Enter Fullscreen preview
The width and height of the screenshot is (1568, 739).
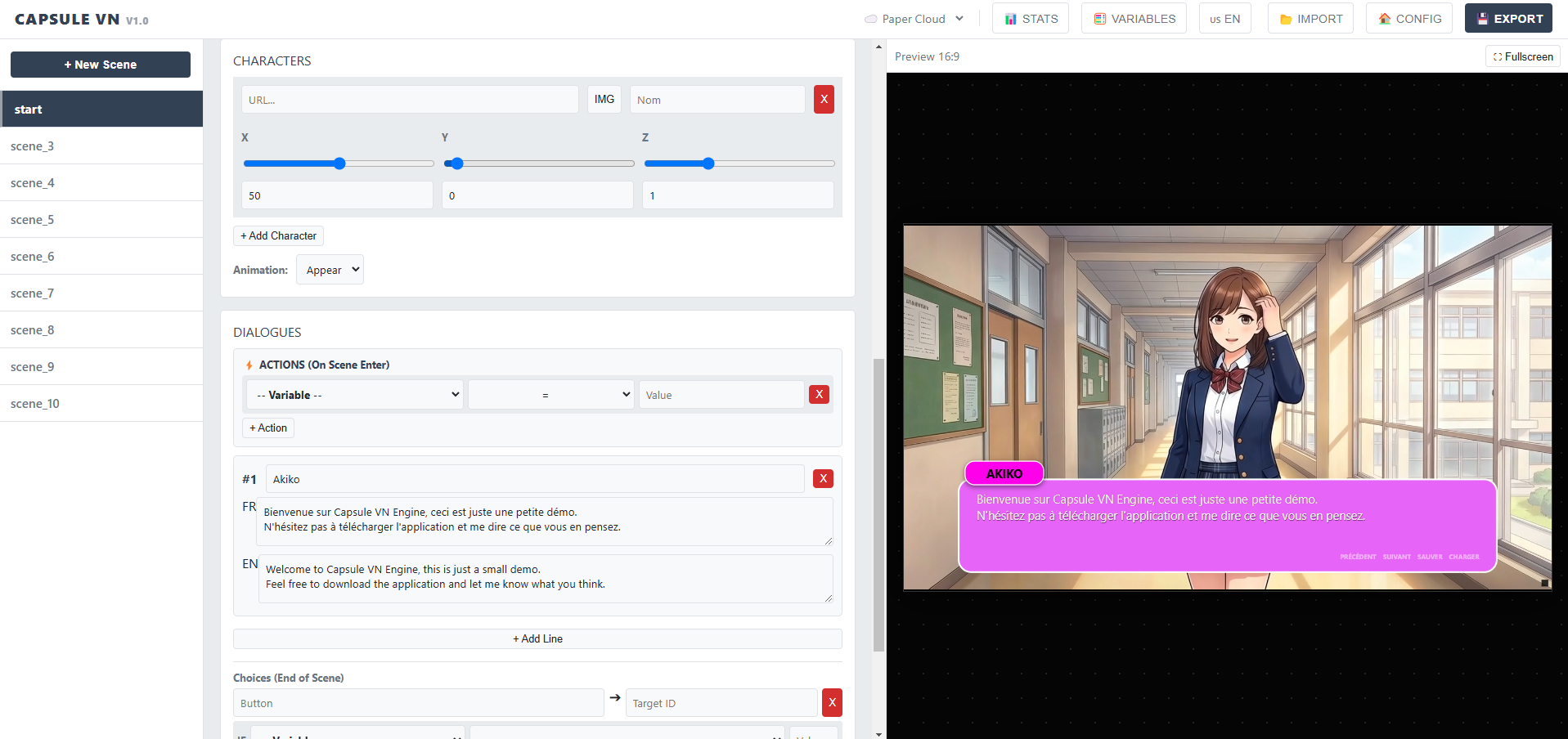pos(1523,56)
